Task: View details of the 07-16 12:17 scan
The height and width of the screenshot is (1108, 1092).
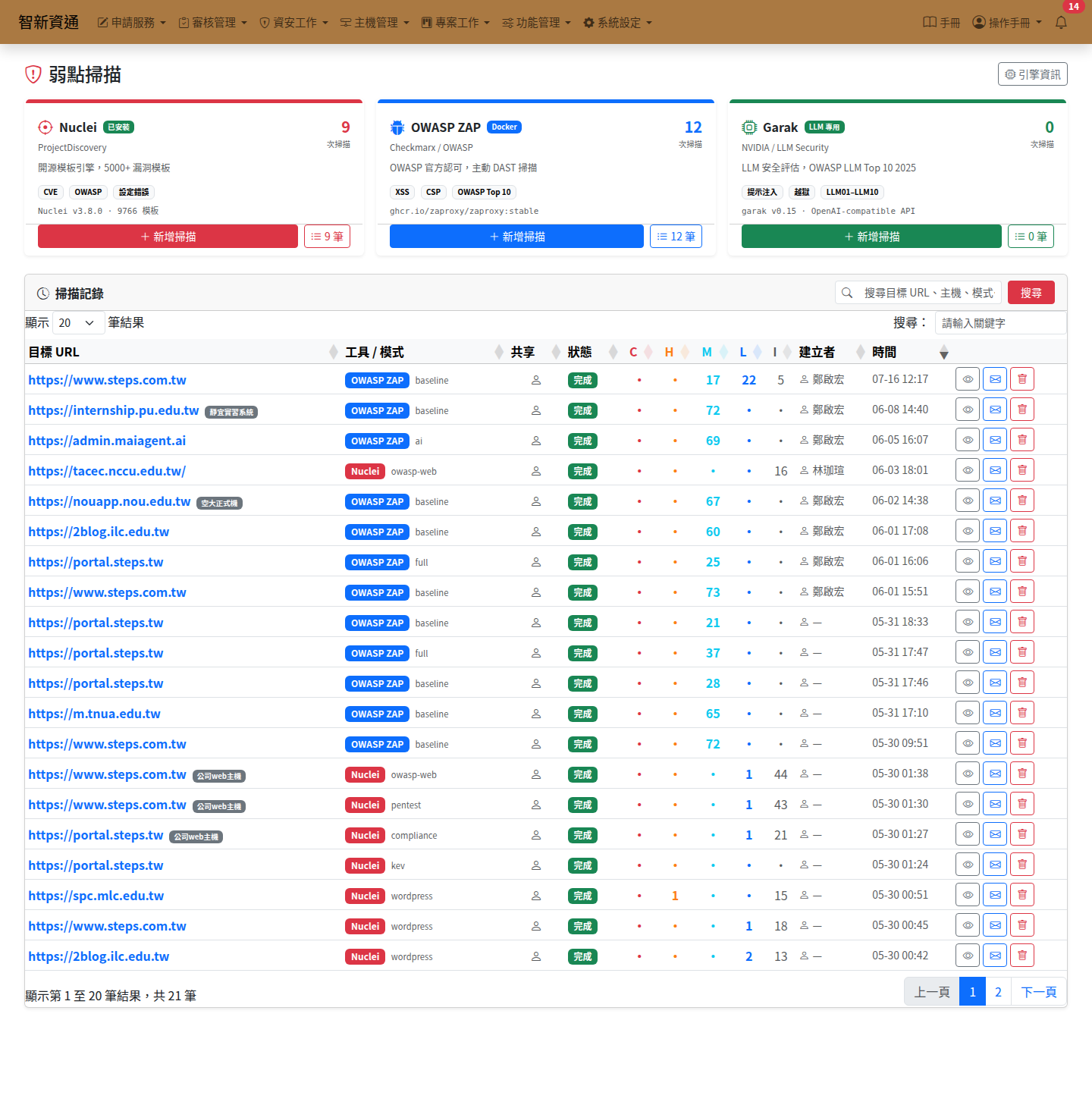Action: coord(968,379)
